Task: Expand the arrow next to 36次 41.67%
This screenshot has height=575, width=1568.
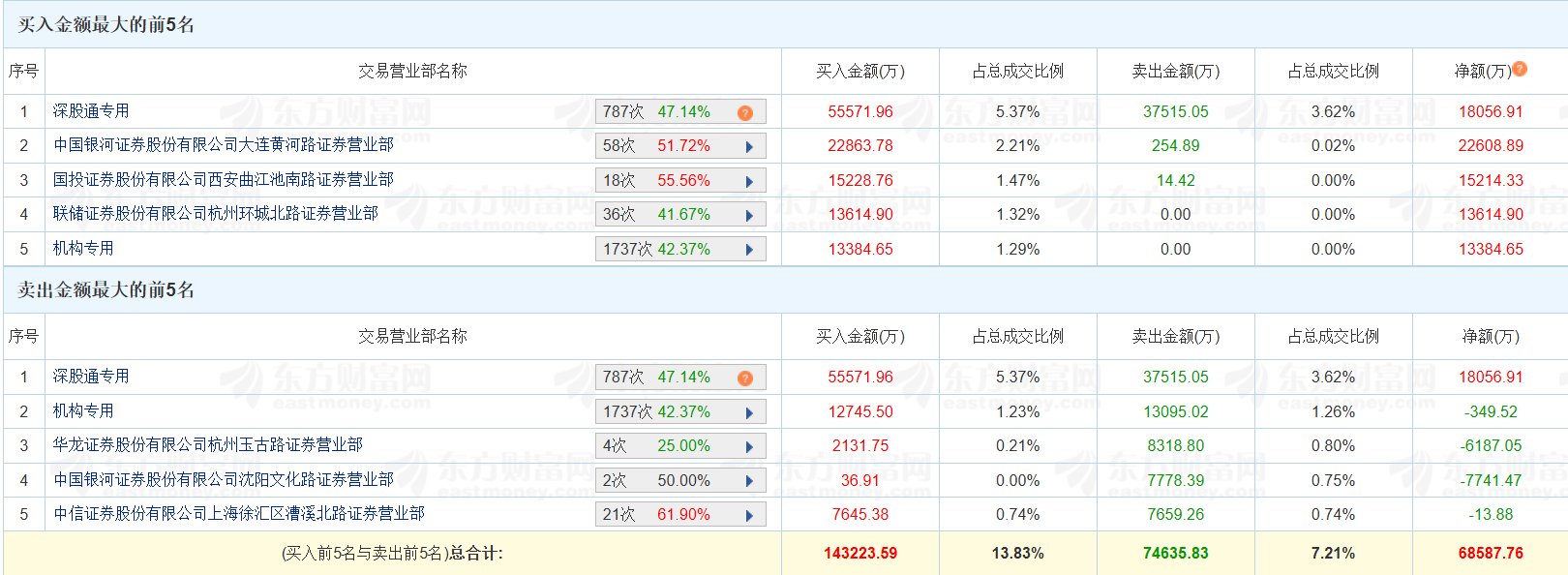Action: tap(749, 215)
